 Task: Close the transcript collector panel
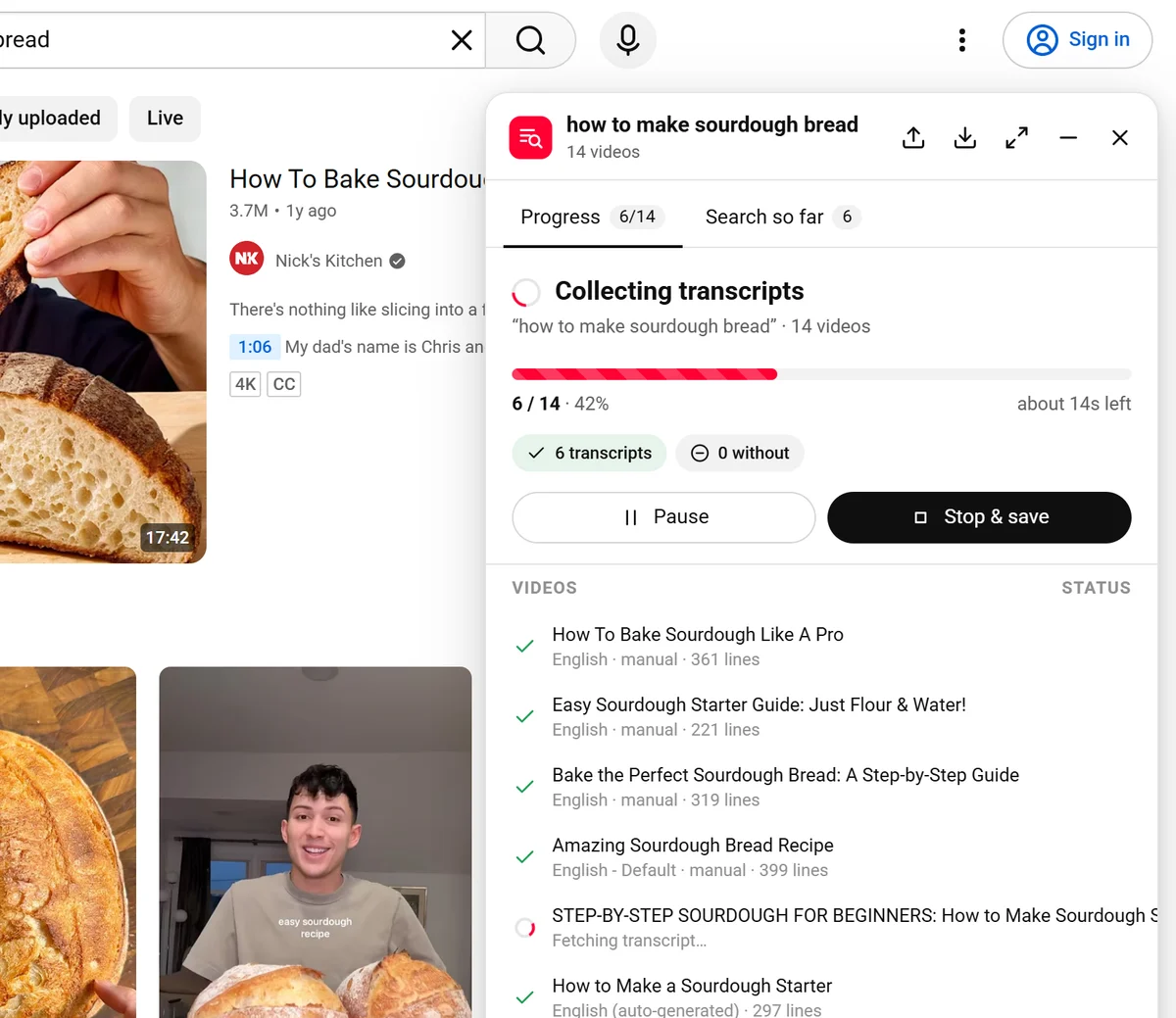coord(1120,138)
